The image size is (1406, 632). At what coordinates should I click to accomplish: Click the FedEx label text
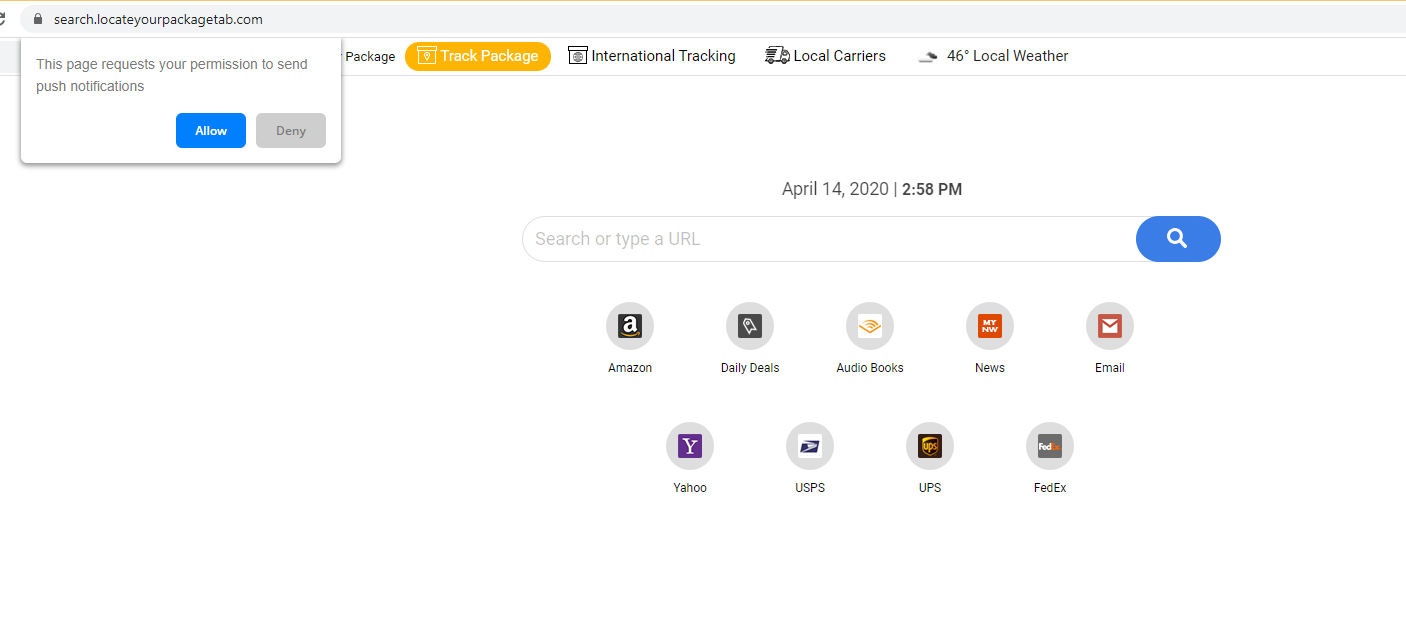click(x=1050, y=488)
